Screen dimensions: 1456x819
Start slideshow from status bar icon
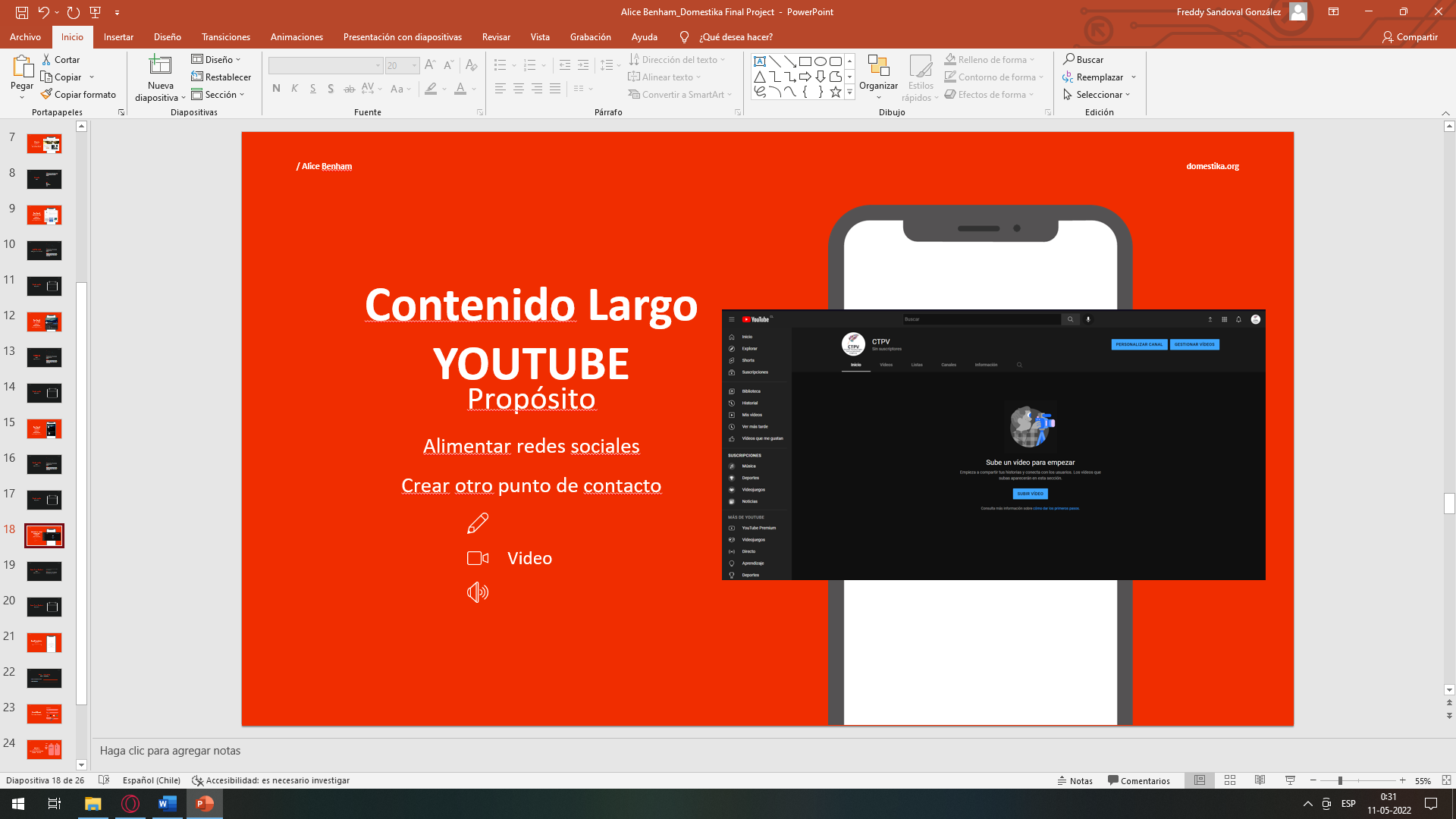tap(1290, 780)
